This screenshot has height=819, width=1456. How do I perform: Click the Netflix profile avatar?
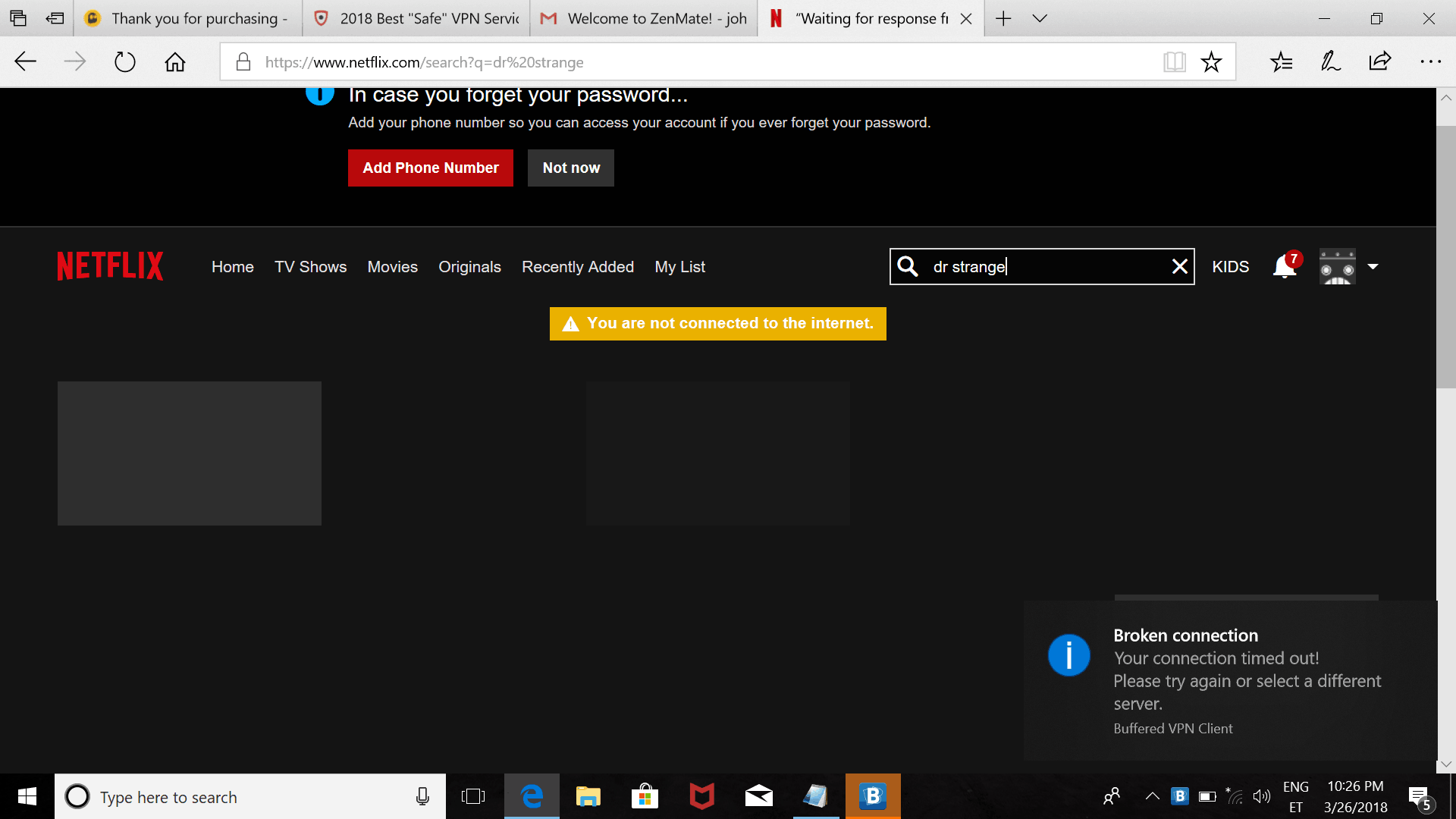pyautogui.click(x=1338, y=266)
